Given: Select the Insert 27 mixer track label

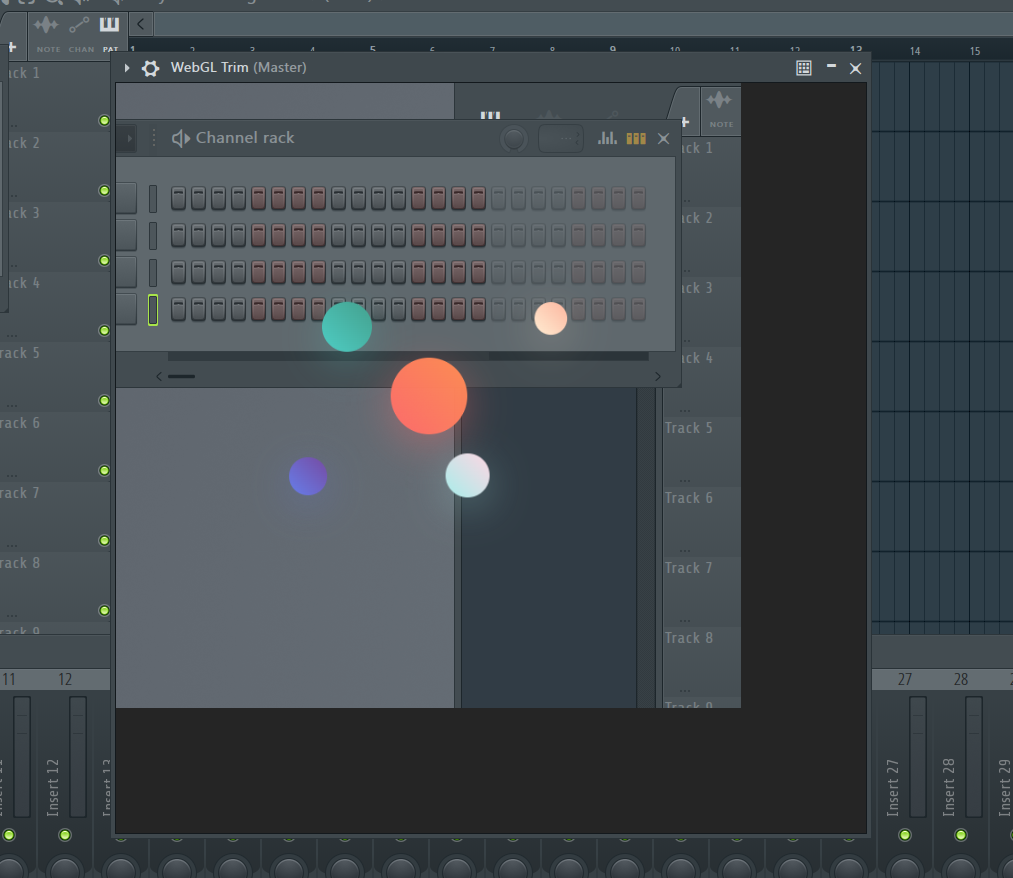Looking at the screenshot, I should (893, 788).
